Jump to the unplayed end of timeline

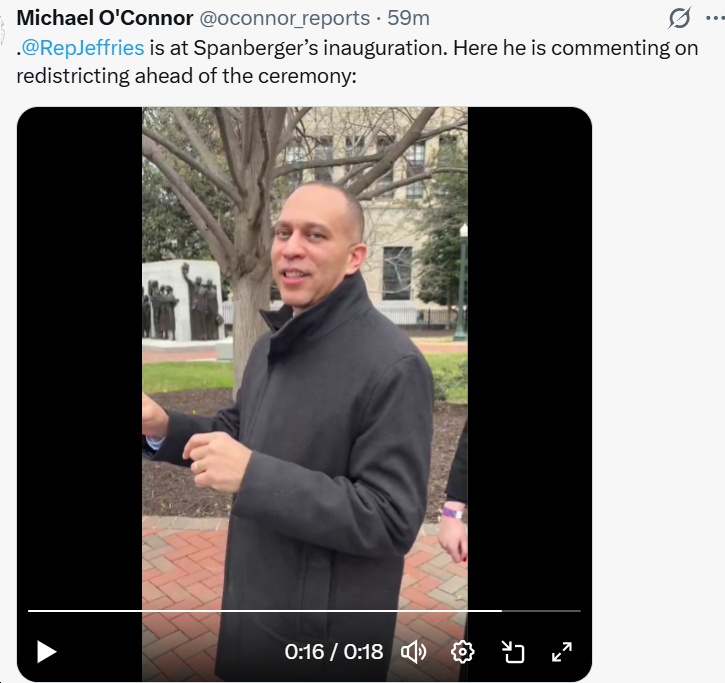[541, 611]
